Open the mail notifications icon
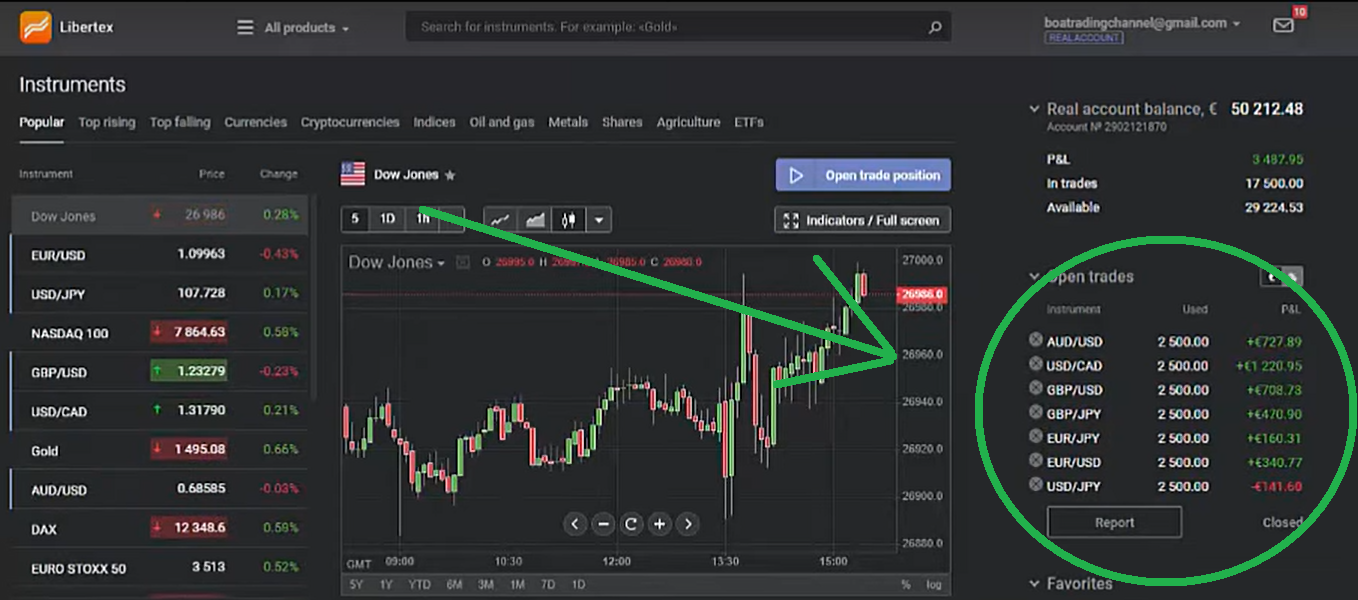This screenshot has width=1358, height=600. coord(1284,25)
